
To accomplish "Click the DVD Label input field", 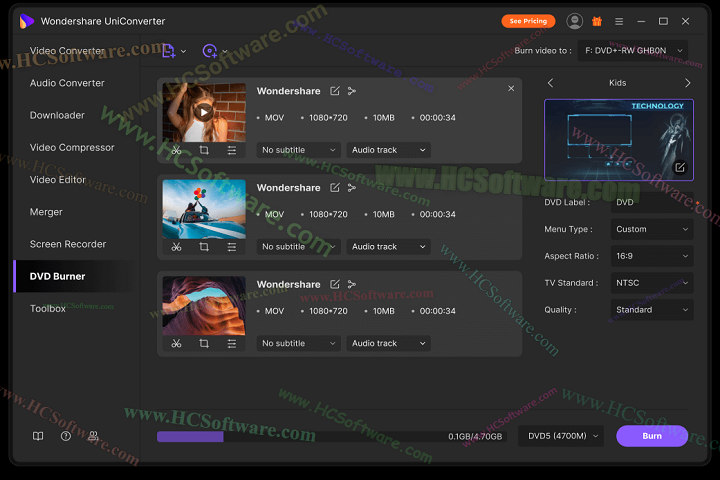I will click(652, 202).
